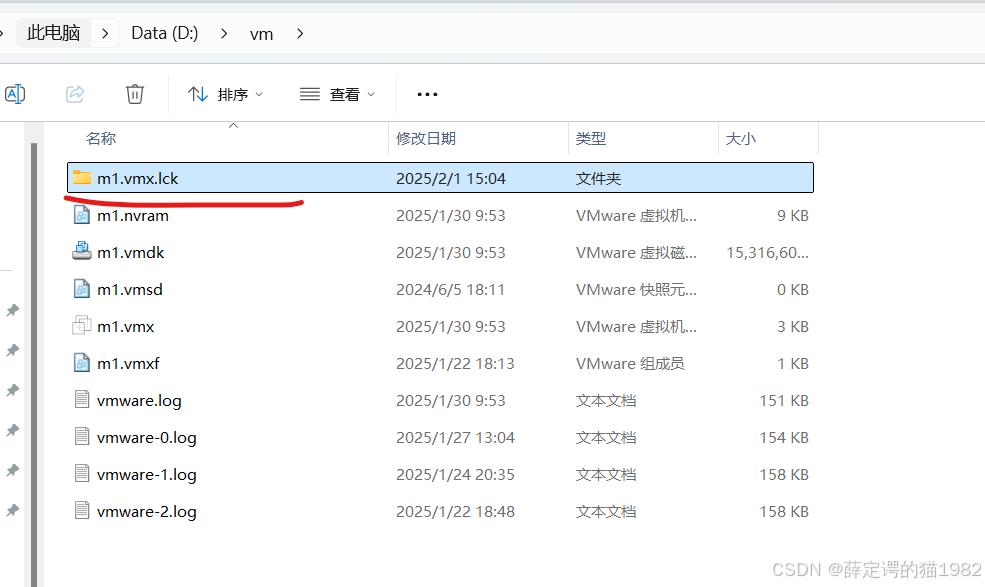
Task: Open the 排序 sort dropdown
Action: pyautogui.click(x=225, y=94)
